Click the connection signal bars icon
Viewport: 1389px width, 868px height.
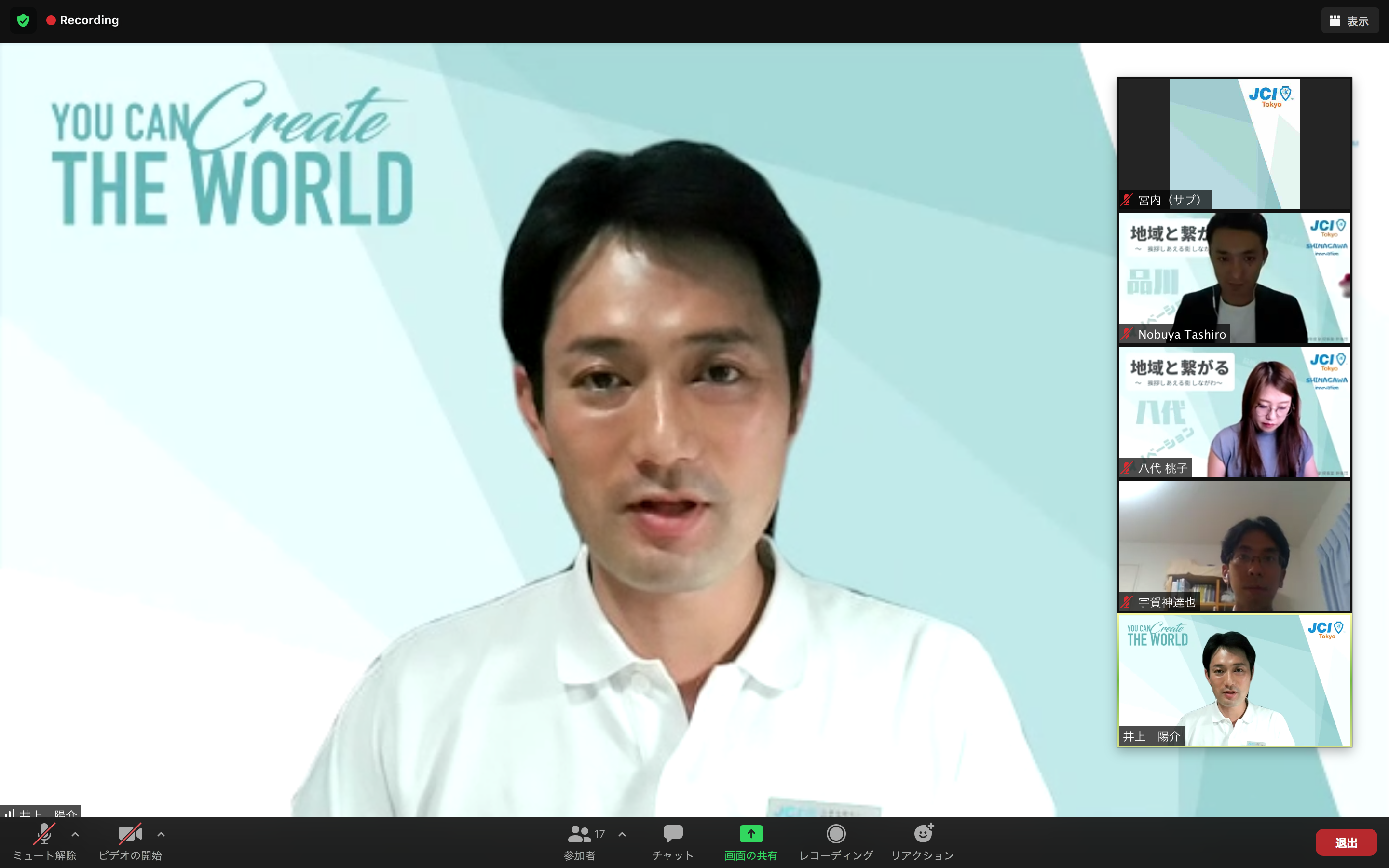coord(10,813)
